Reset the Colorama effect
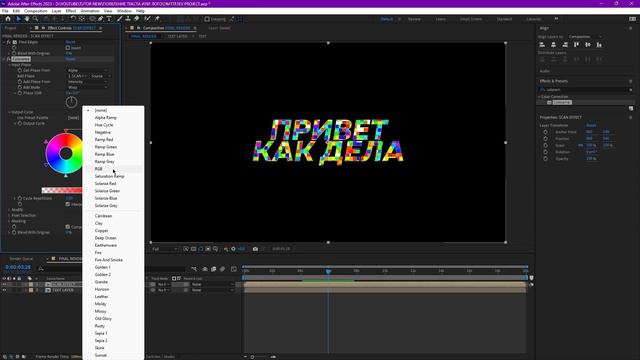This screenshot has width=640, height=360. (70, 59)
